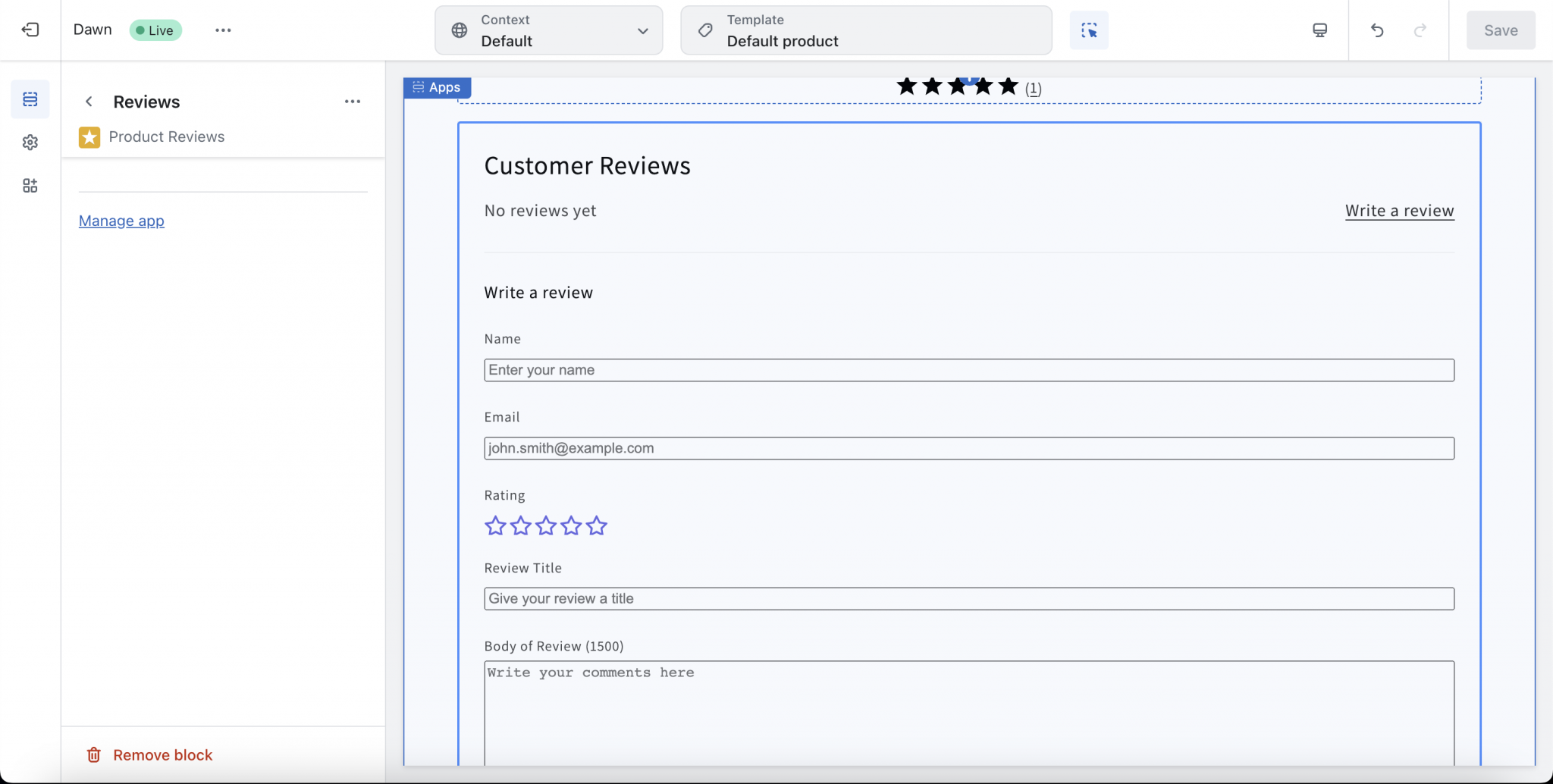1553x784 pixels.
Task: Expand the Context Default dropdown
Action: 549,30
